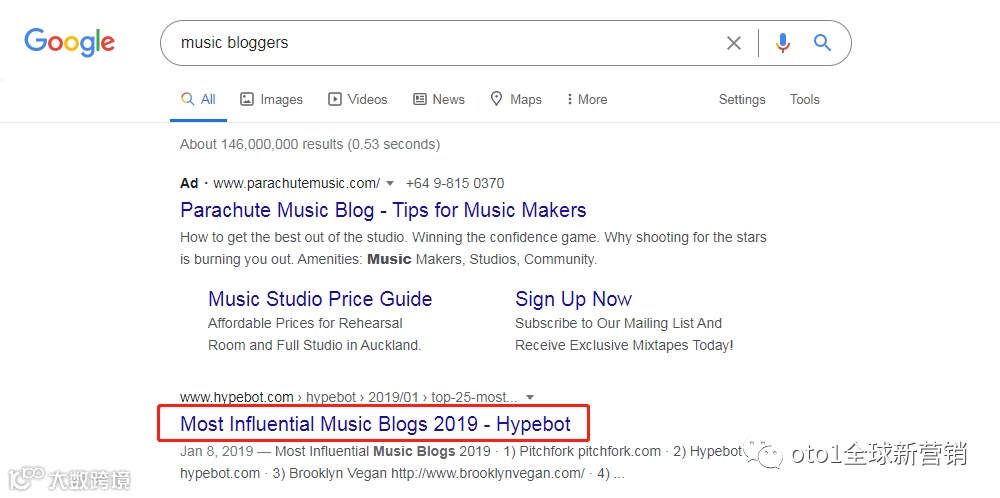This screenshot has height=498, width=1000.
Task: Open Parachute Music Blog ad title link
Action: pyautogui.click(x=383, y=210)
